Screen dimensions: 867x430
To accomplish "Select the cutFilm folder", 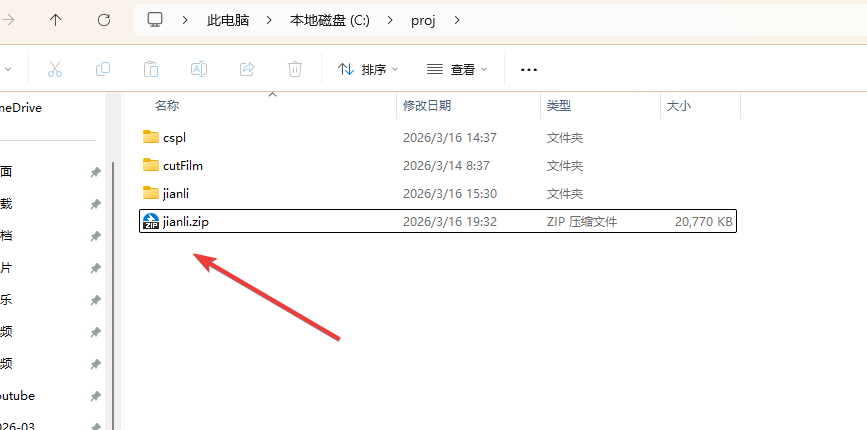I will pyautogui.click(x=182, y=165).
